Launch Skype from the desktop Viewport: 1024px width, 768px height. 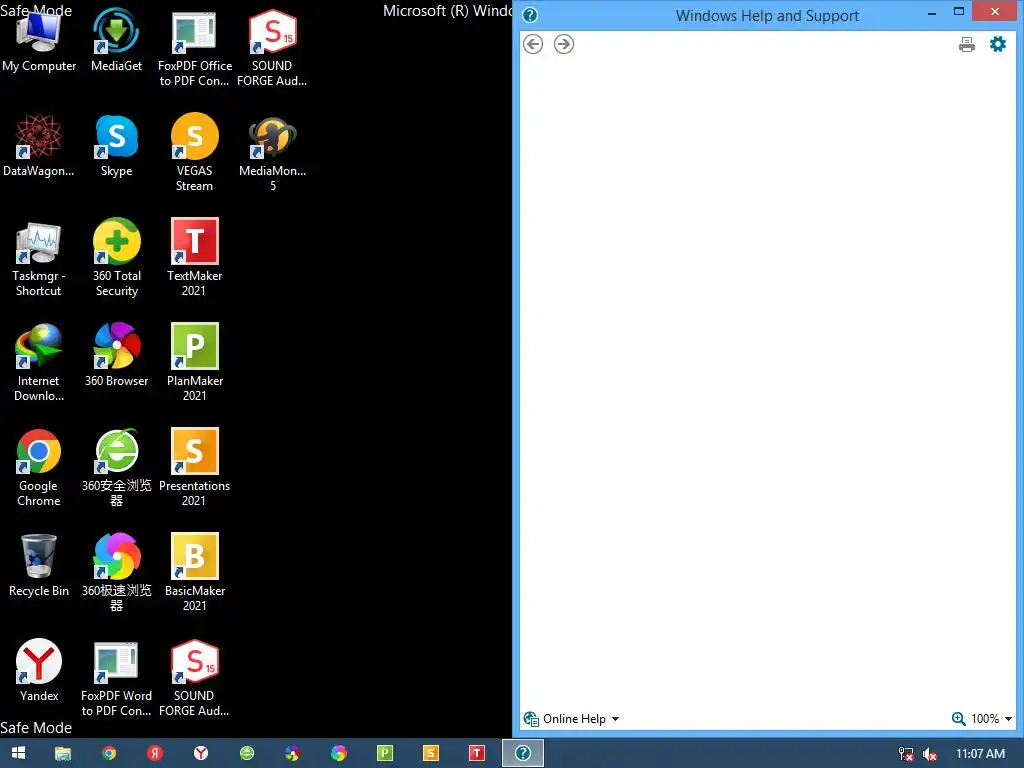[x=116, y=145]
